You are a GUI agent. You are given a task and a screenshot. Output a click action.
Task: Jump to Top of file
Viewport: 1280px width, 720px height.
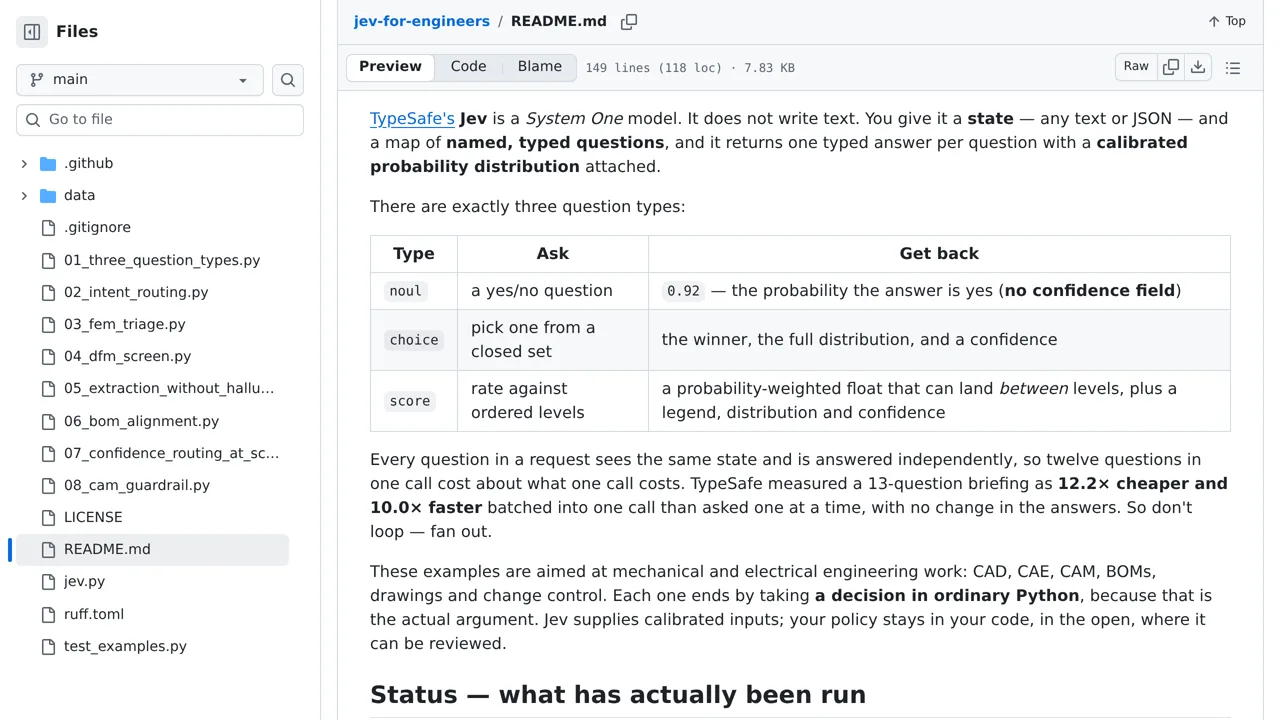pyautogui.click(x=1226, y=21)
